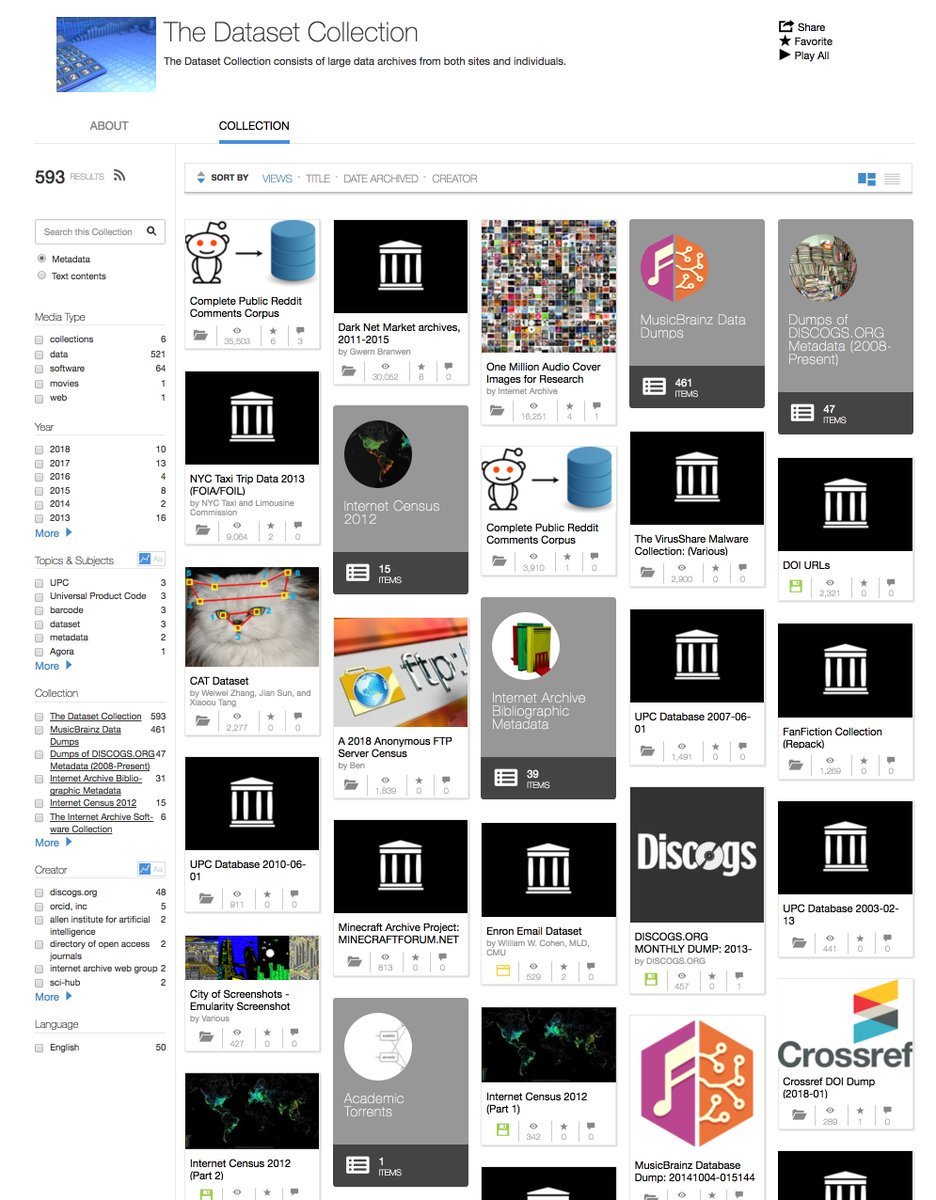Open Minecraft Archive Project item title
The width and height of the screenshot is (936, 1200).
399,934
